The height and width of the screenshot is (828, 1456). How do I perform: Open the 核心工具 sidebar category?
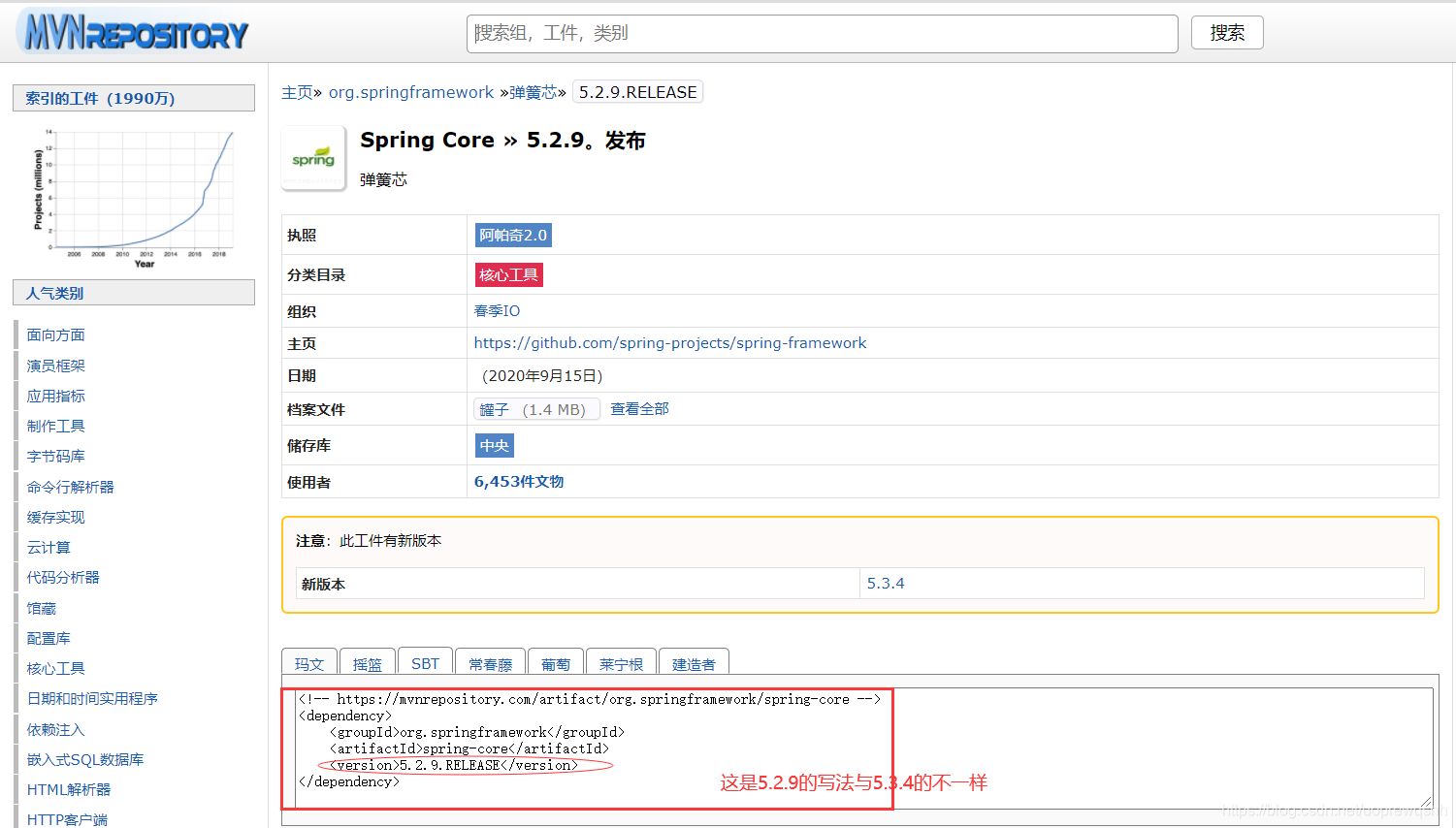56,668
